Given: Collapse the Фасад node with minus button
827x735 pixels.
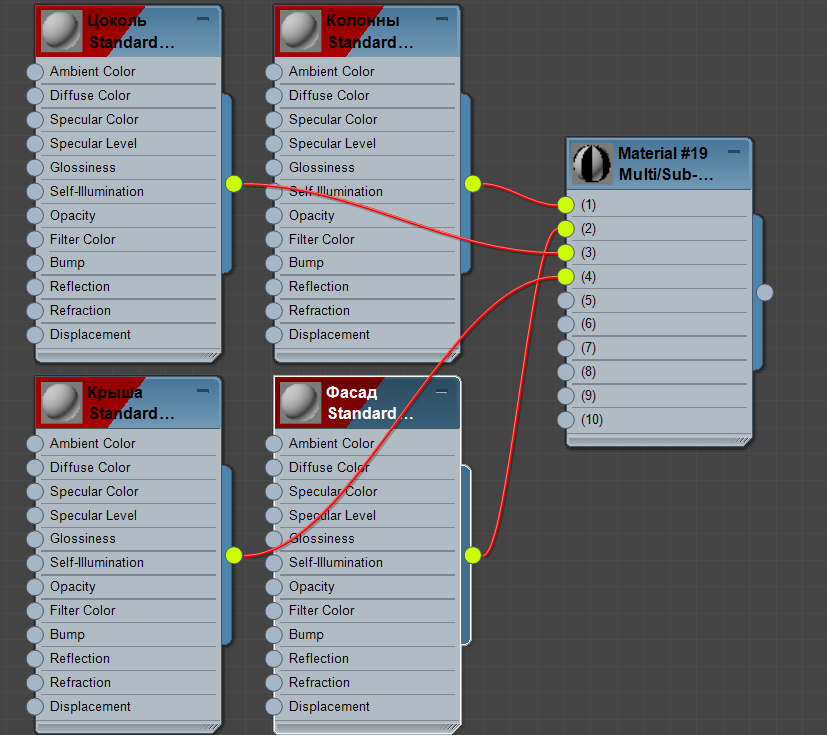Looking at the screenshot, I should pyautogui.click(x=442, y=392).
